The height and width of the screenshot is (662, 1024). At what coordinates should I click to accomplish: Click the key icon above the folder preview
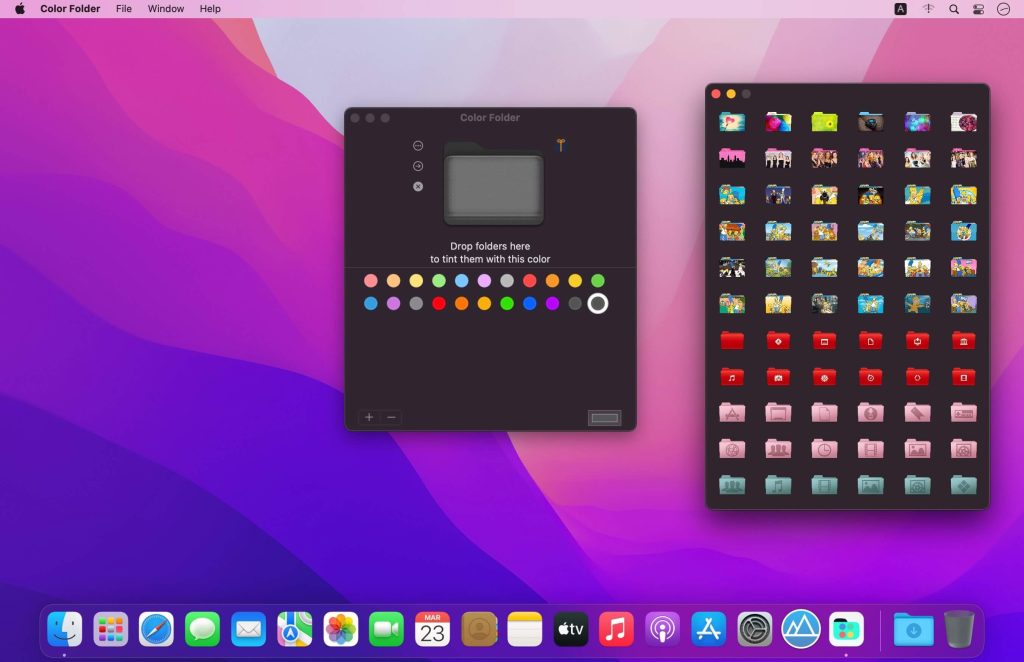tap(560, 144)
